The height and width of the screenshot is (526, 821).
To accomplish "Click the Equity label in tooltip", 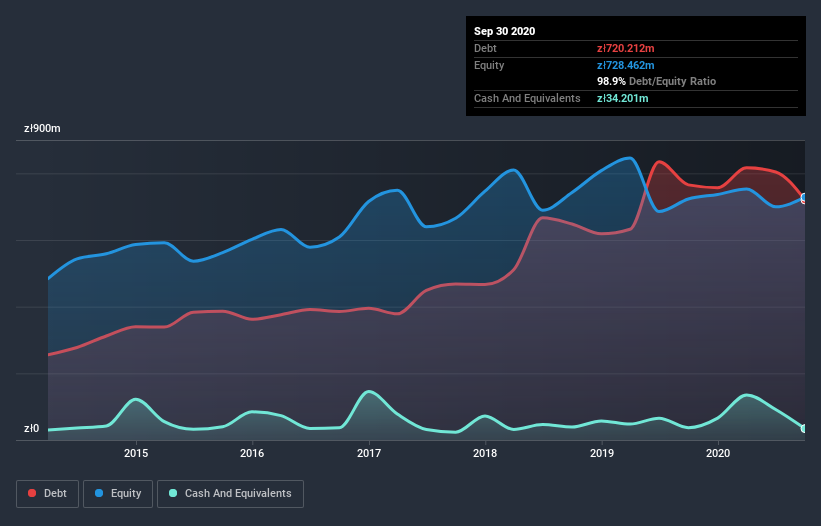I will click(x=489, y=65).
